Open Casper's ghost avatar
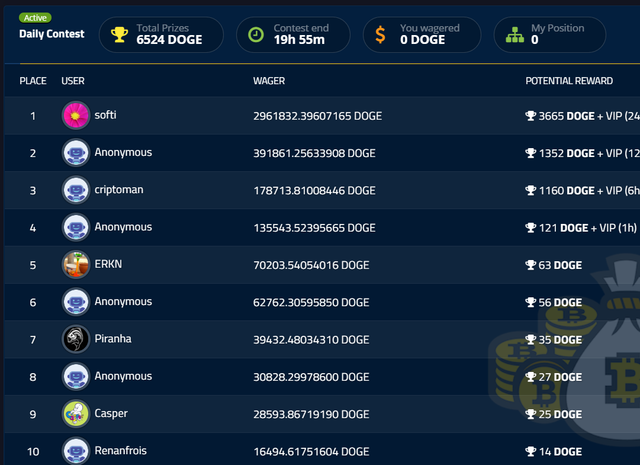Screen dimensions: 640x465 point(76,414)
